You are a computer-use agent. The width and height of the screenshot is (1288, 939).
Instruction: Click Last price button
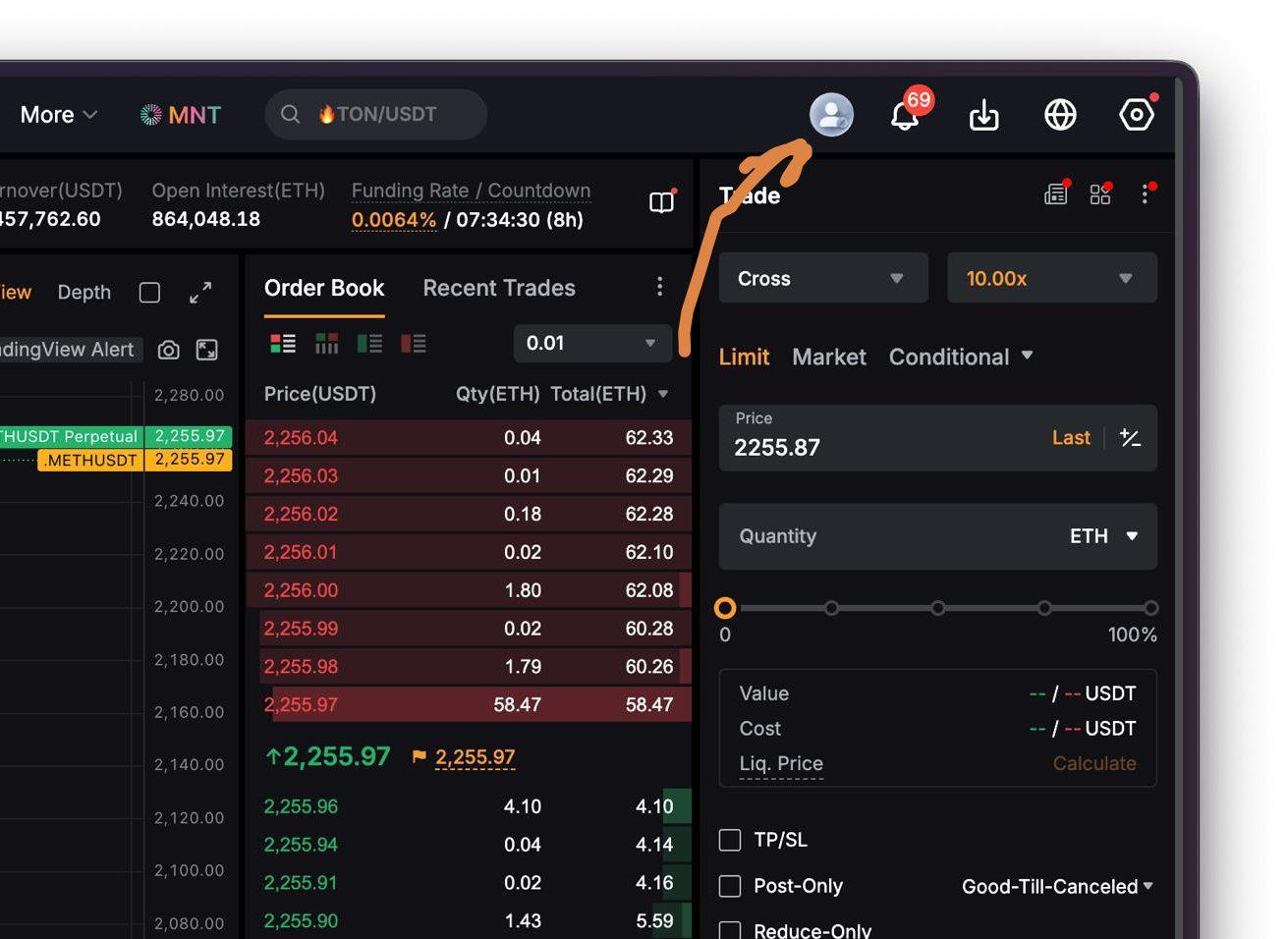coord(1071,438)
